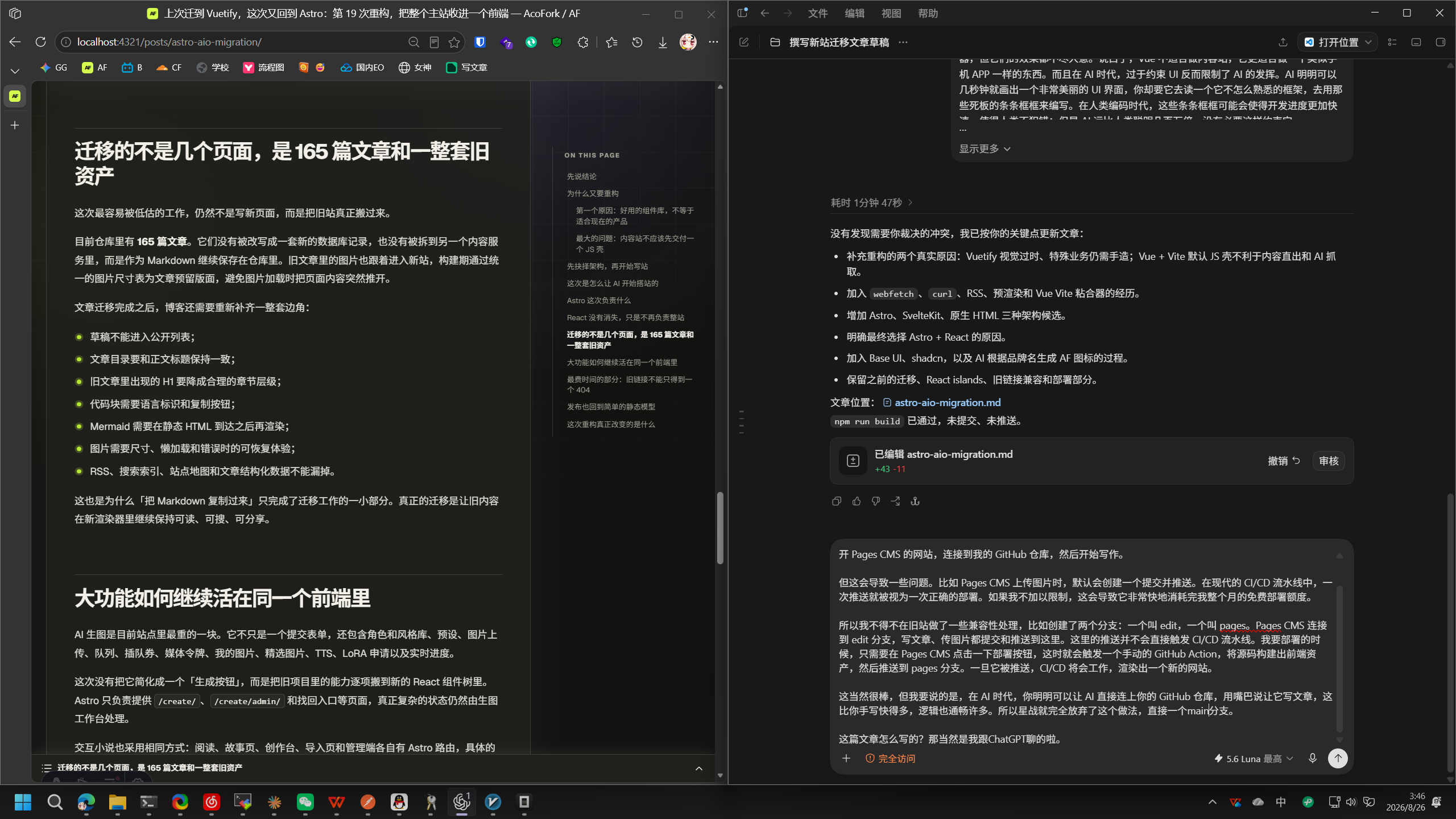Open the browser's three-dot settings menu
Screen dimensions: 1456x819
point(713,42)
